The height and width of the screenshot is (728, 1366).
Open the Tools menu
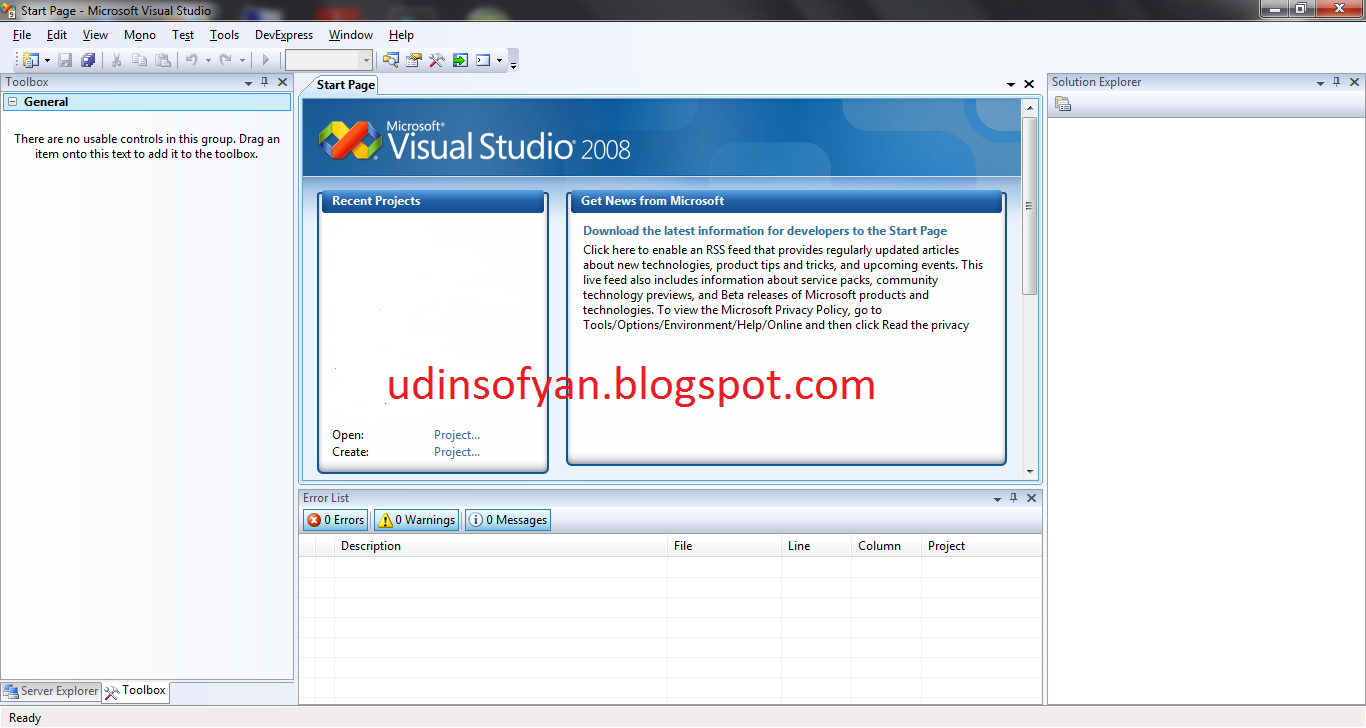224,35
